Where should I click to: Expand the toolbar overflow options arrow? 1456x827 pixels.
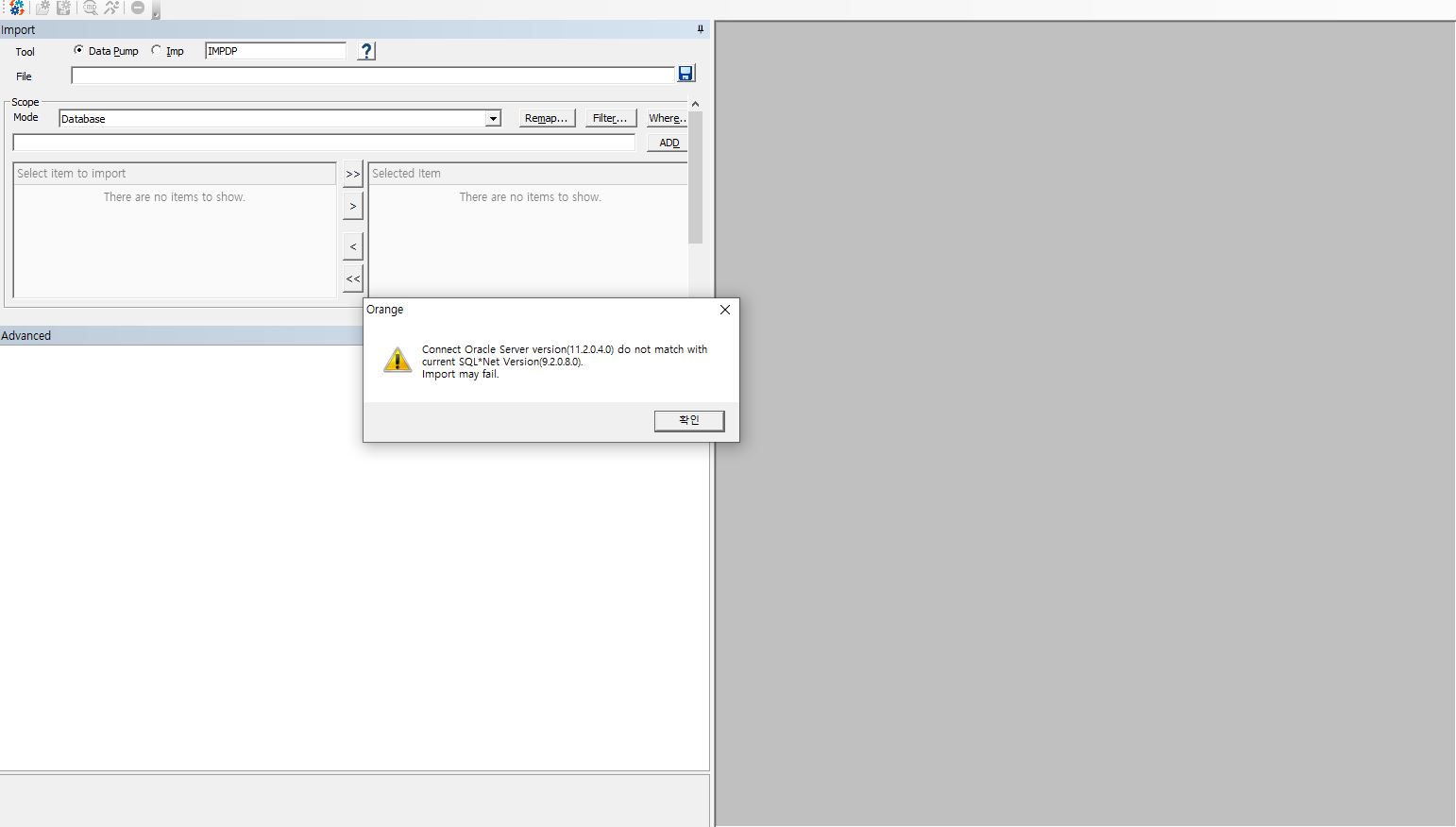(156, 13)
